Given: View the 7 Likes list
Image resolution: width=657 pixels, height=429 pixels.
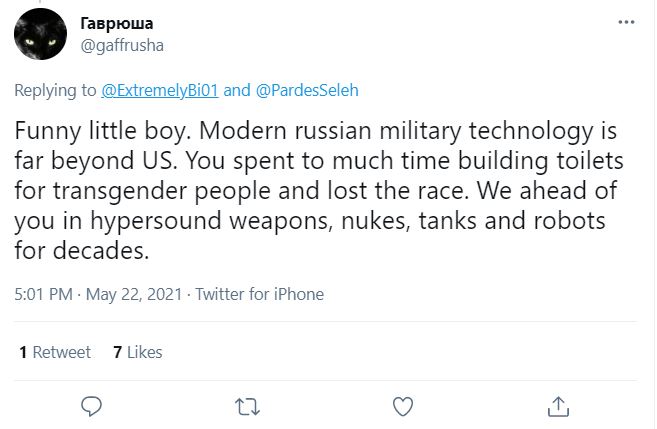Looking at the screenshot, I should pos(137,352).
